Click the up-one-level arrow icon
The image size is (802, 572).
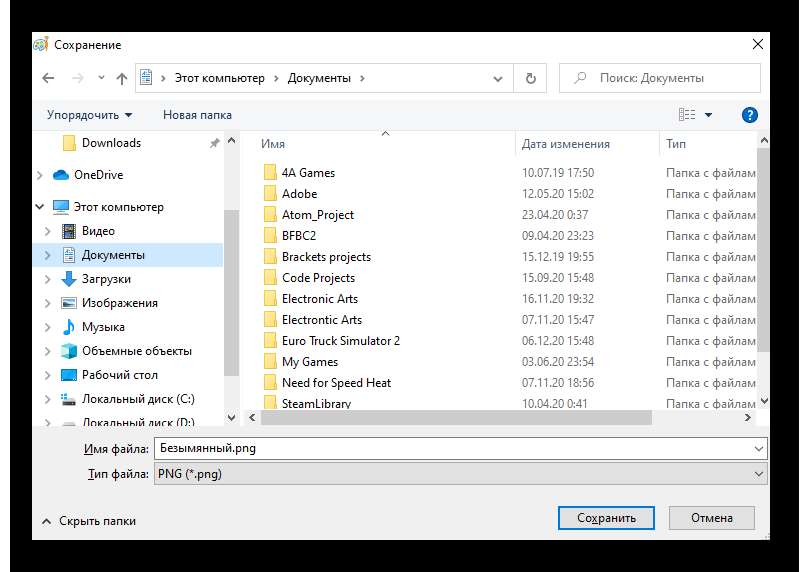122,78
